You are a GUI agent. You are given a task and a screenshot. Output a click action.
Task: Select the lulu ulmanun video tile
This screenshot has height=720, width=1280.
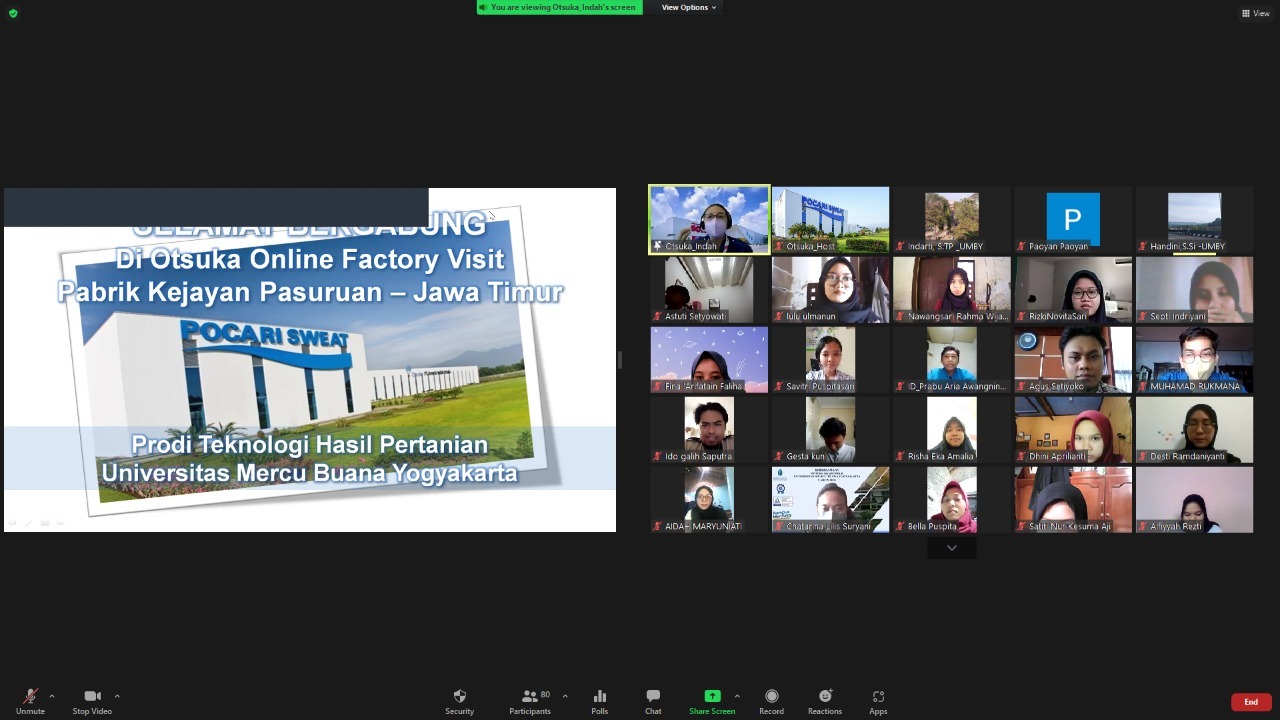click(x=830, y=290)
